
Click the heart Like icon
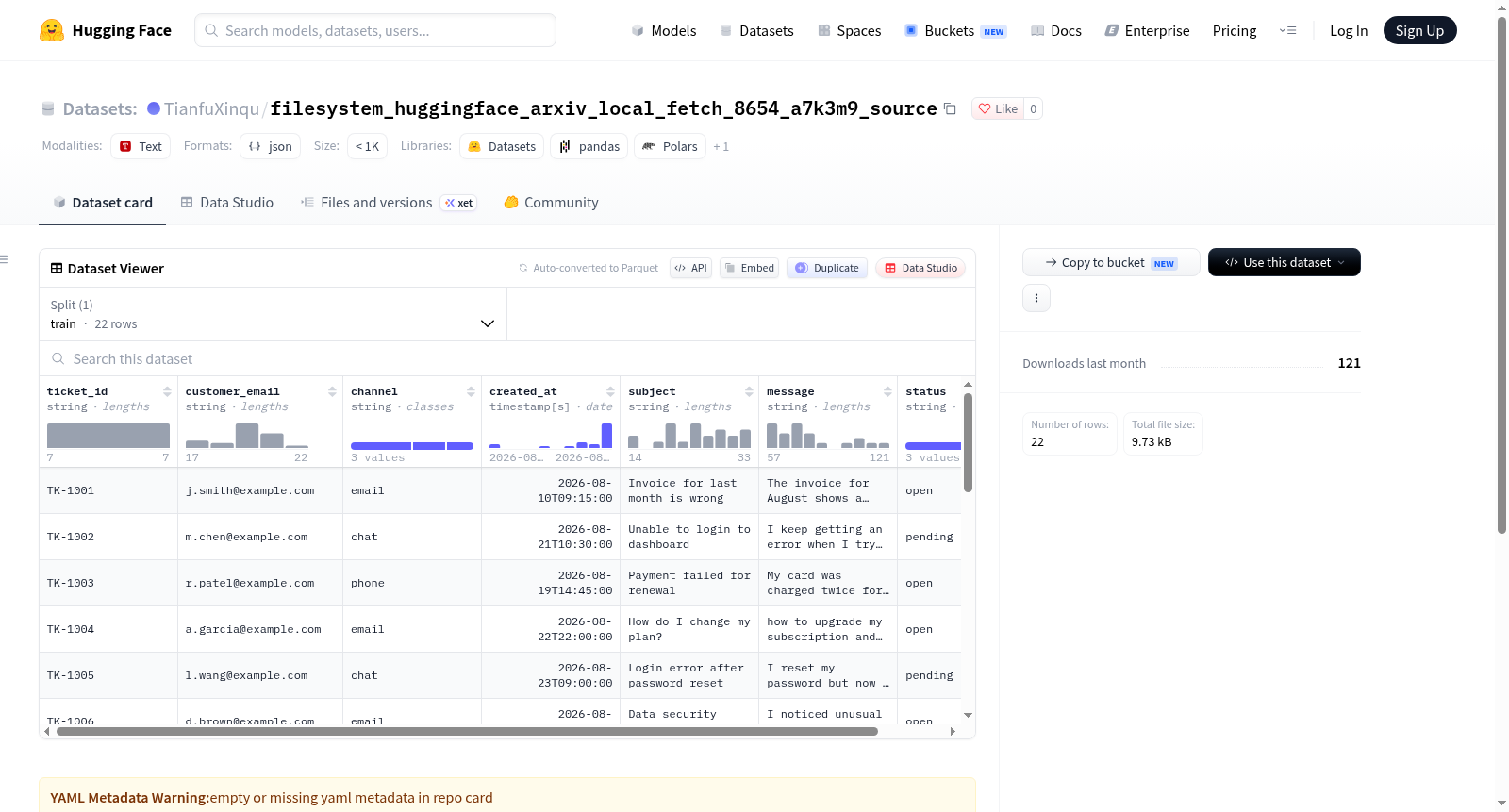(x=985, y=108)
